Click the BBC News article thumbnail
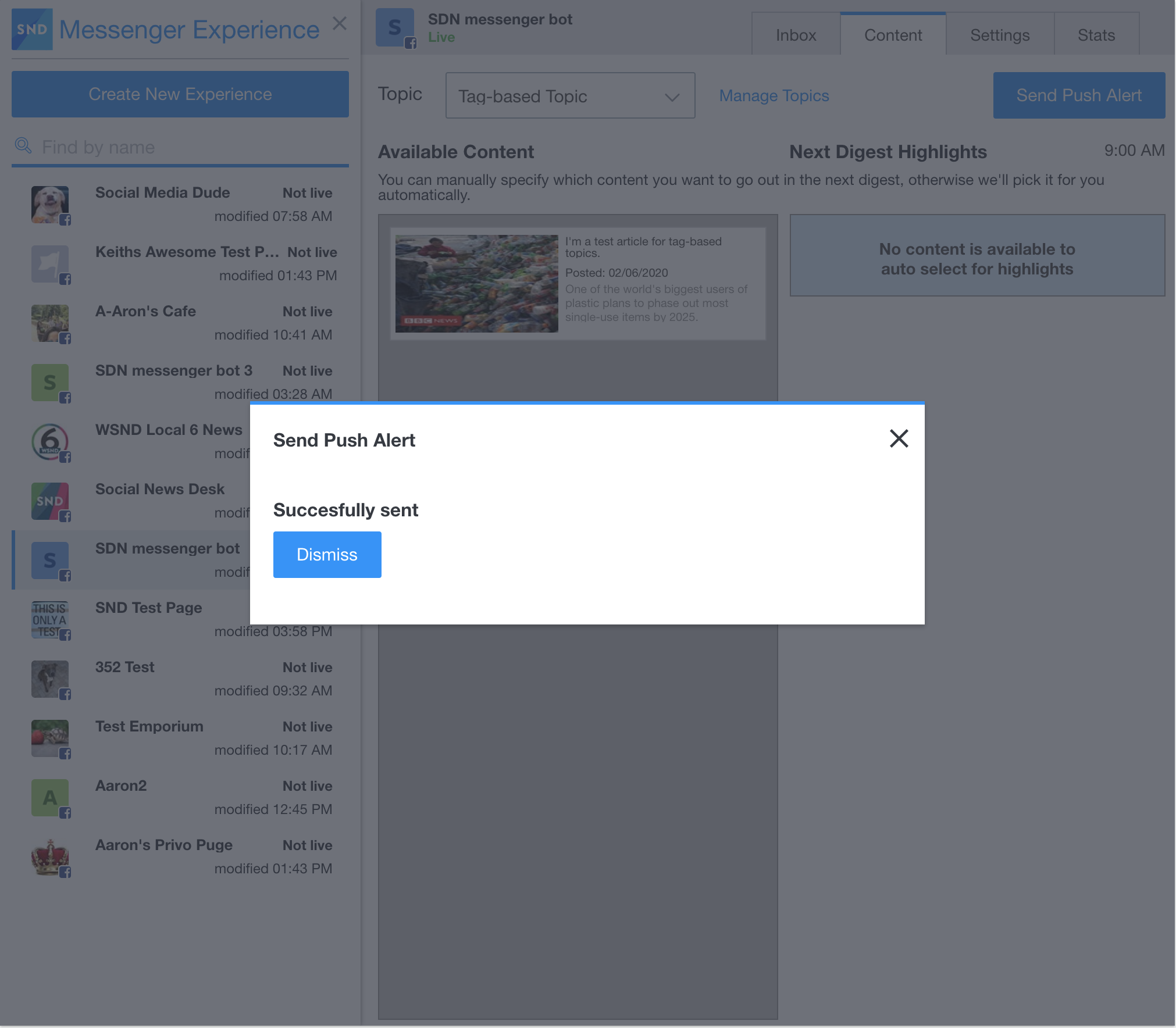 (476, 283)
